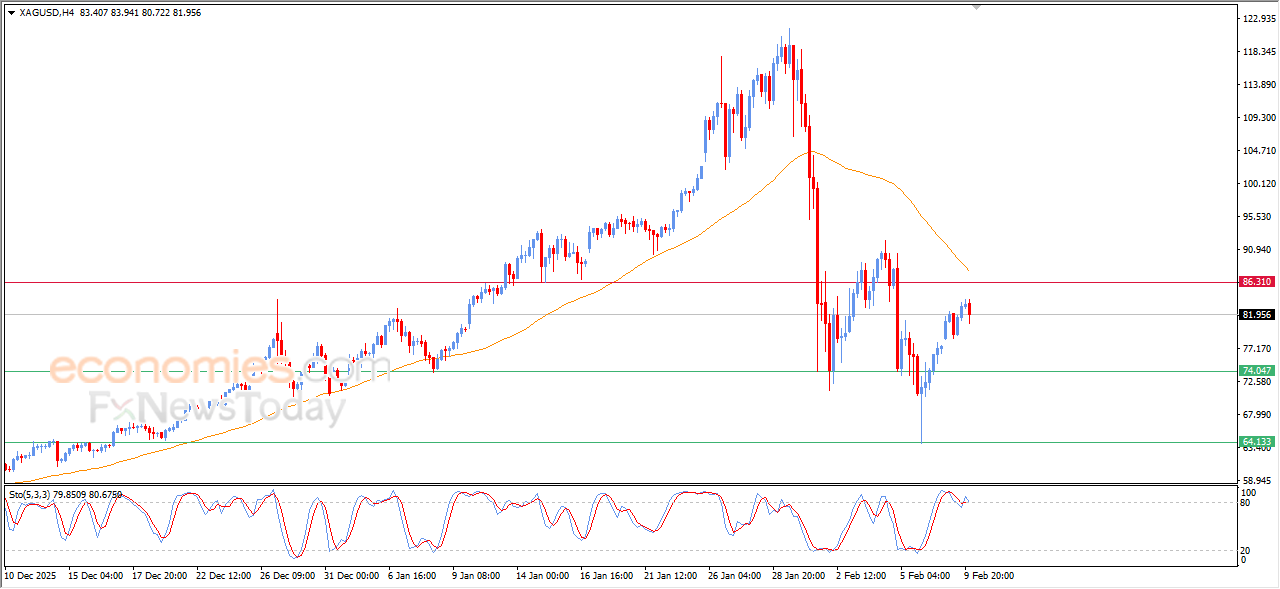Click the 122.935 price axis label
Image resolution: width=1280 pixels, height=589 pixels.
1256,18
